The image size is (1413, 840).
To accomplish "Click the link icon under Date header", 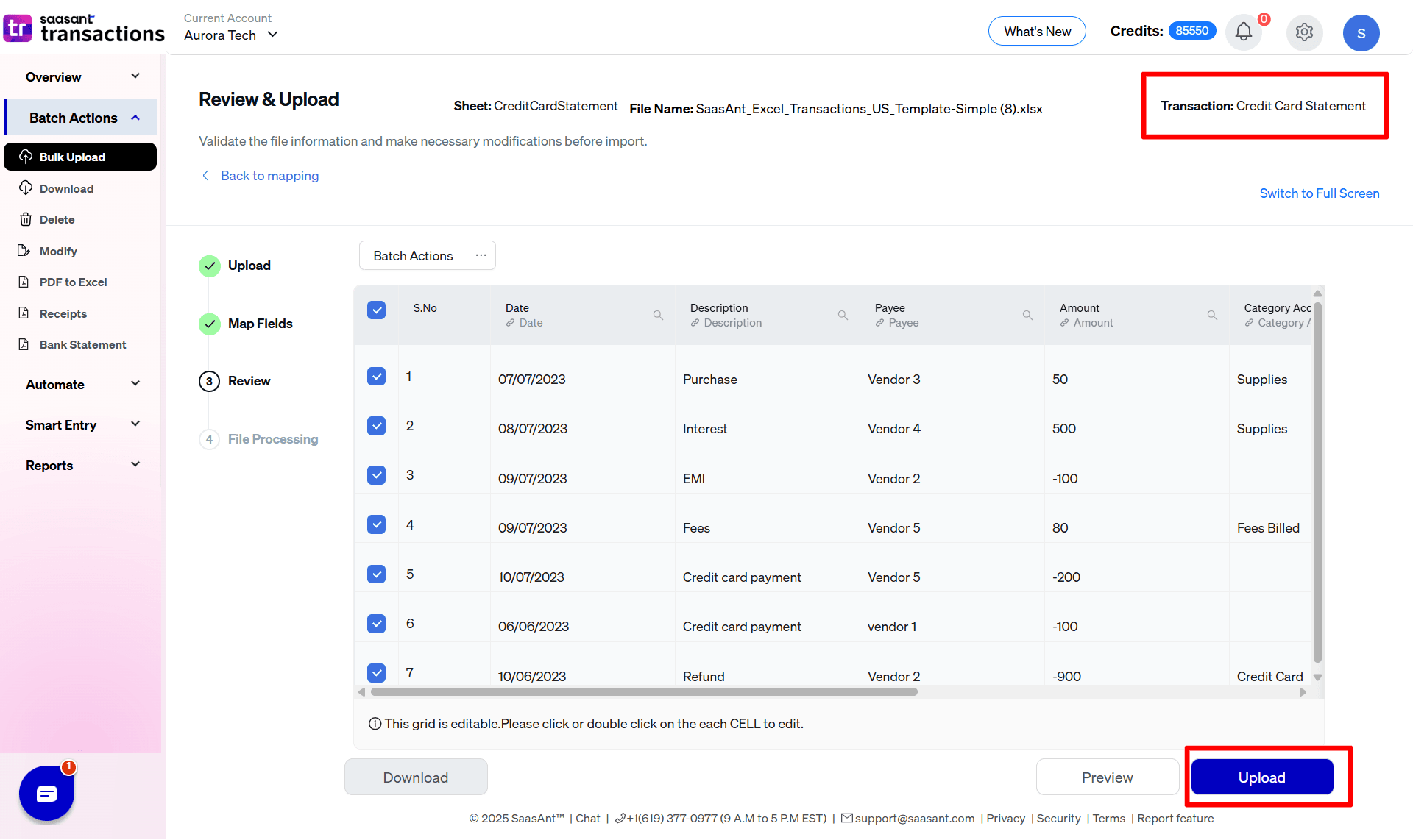I will click(510, 323).
